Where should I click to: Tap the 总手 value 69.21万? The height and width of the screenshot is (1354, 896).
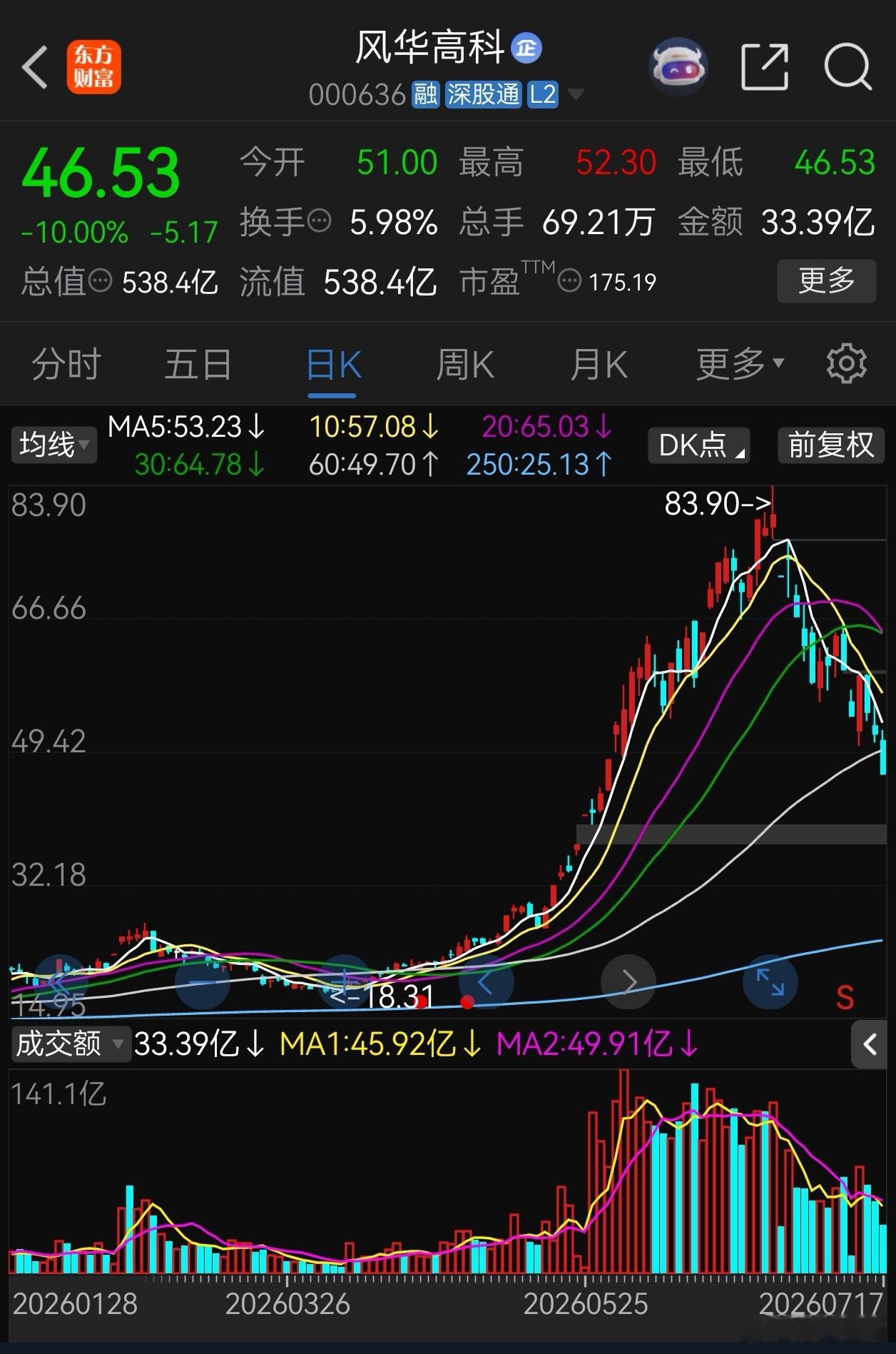pyautogui.click(x=599, y=222)
